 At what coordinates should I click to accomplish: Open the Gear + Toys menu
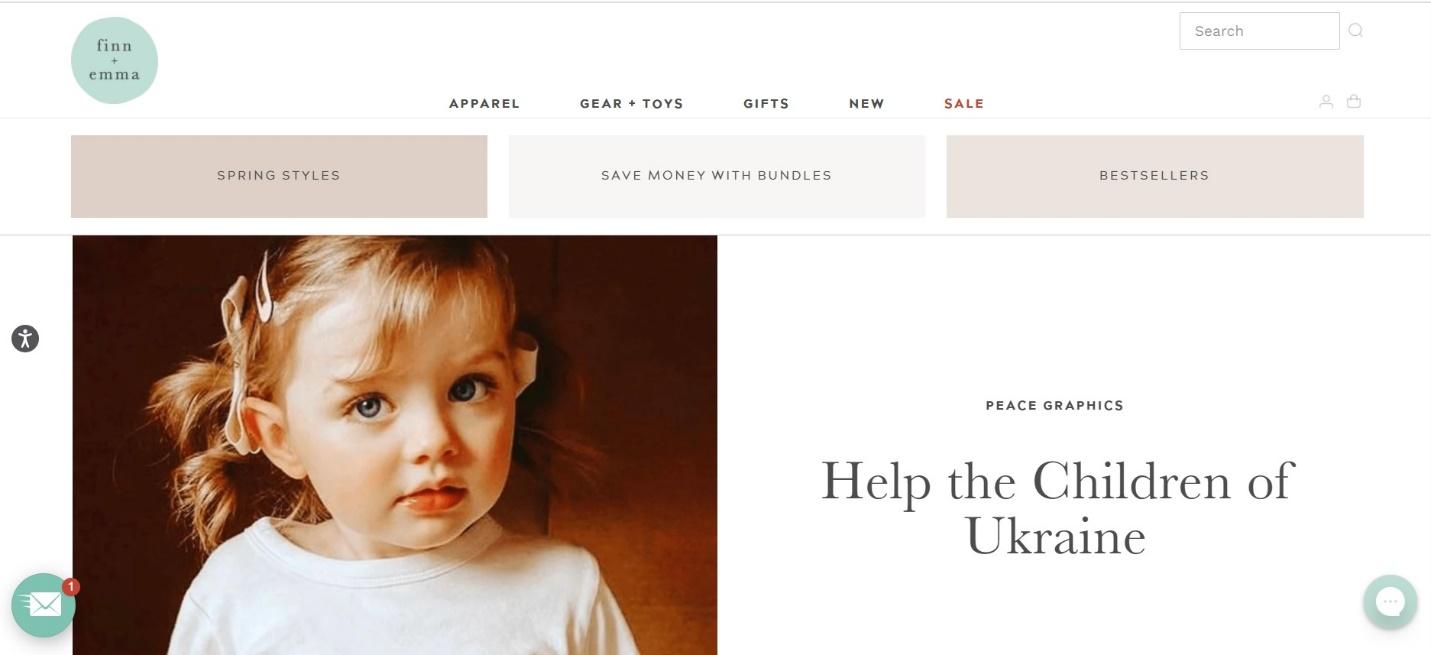(631, 103)
